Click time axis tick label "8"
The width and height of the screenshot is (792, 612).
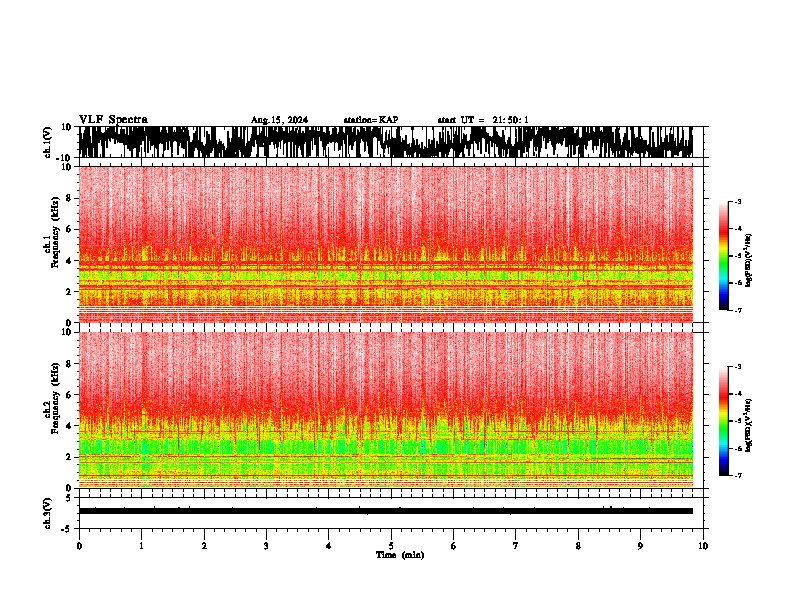(x=578, y=546)
